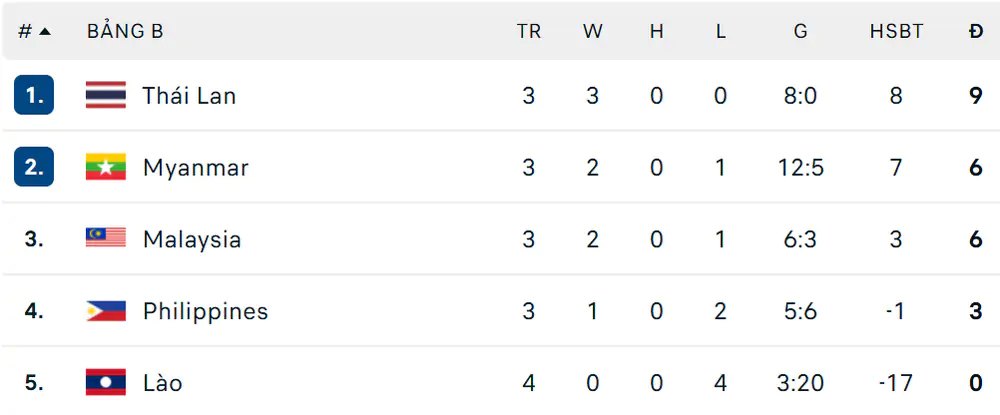Viewport: 1000px width, 415px height.
Task: Click the blue rank 2 badge
Action: point(34,167)
